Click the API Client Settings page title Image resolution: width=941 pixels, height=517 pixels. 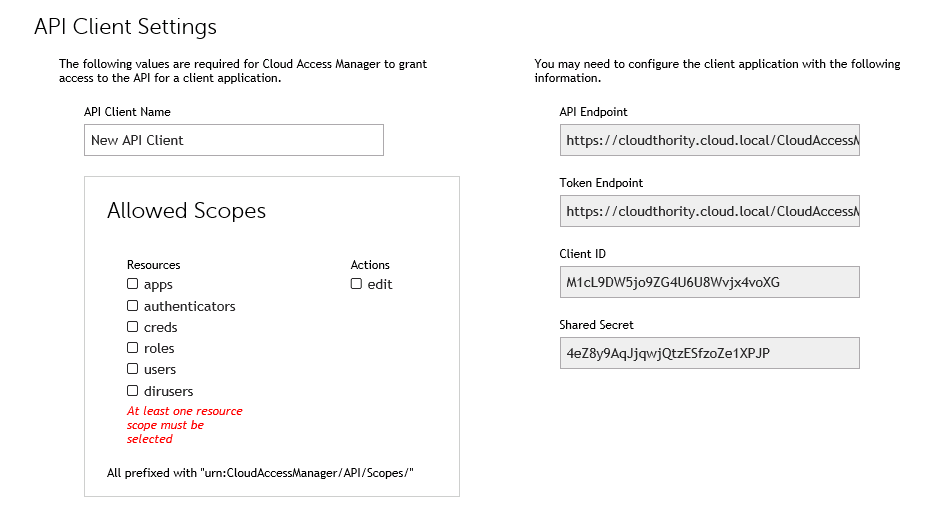pos(125,27)
